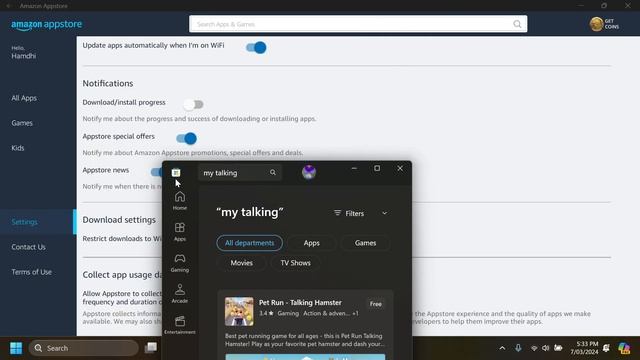This screenshot has width=640, height=360.
Task: Click the Notifications section heading
Action: point(108,83)
